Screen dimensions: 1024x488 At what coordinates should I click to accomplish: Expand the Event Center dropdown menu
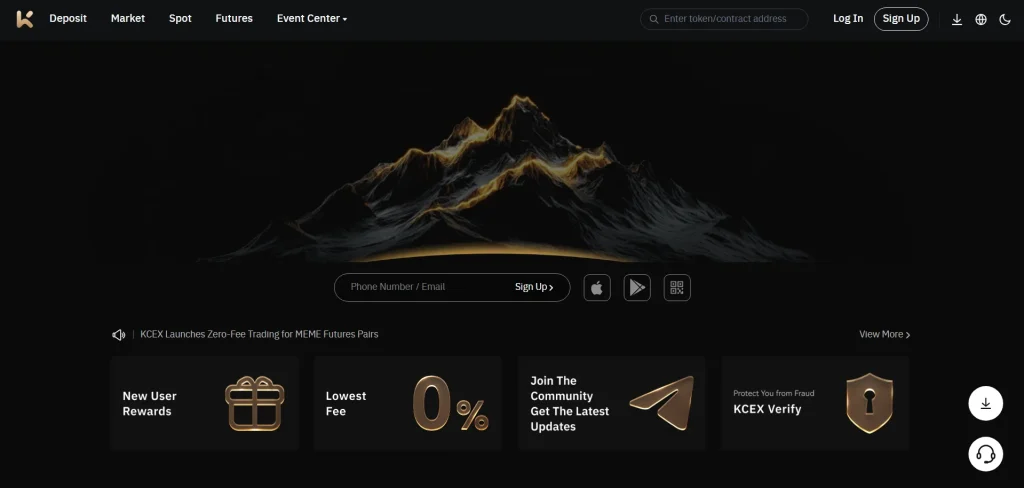click(312, 19)
